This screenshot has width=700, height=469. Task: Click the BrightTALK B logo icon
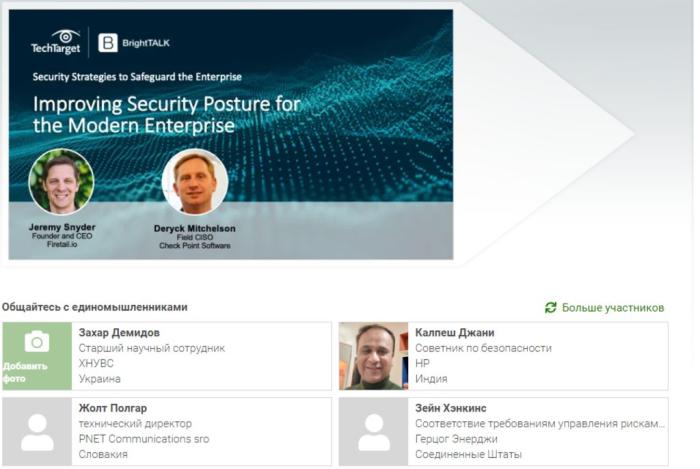[108, 43]
